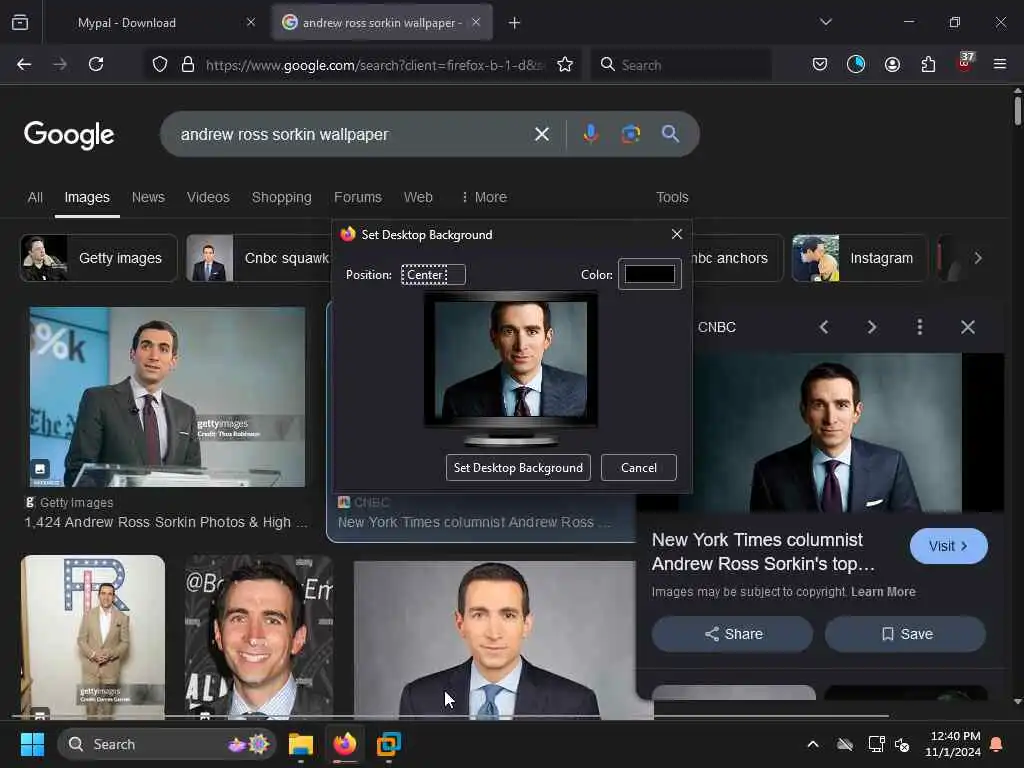Save the previewed image to collections
The height and width of the screenshot is (768, 1024).
[906, 634]
